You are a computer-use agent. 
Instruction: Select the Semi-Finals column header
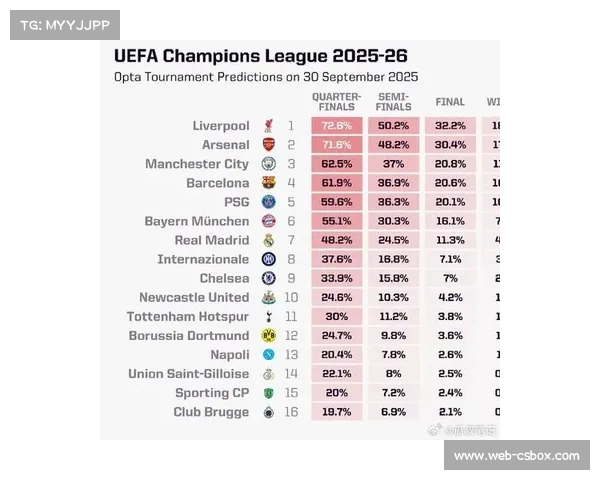pyautogui.click(x=394, y=102)
